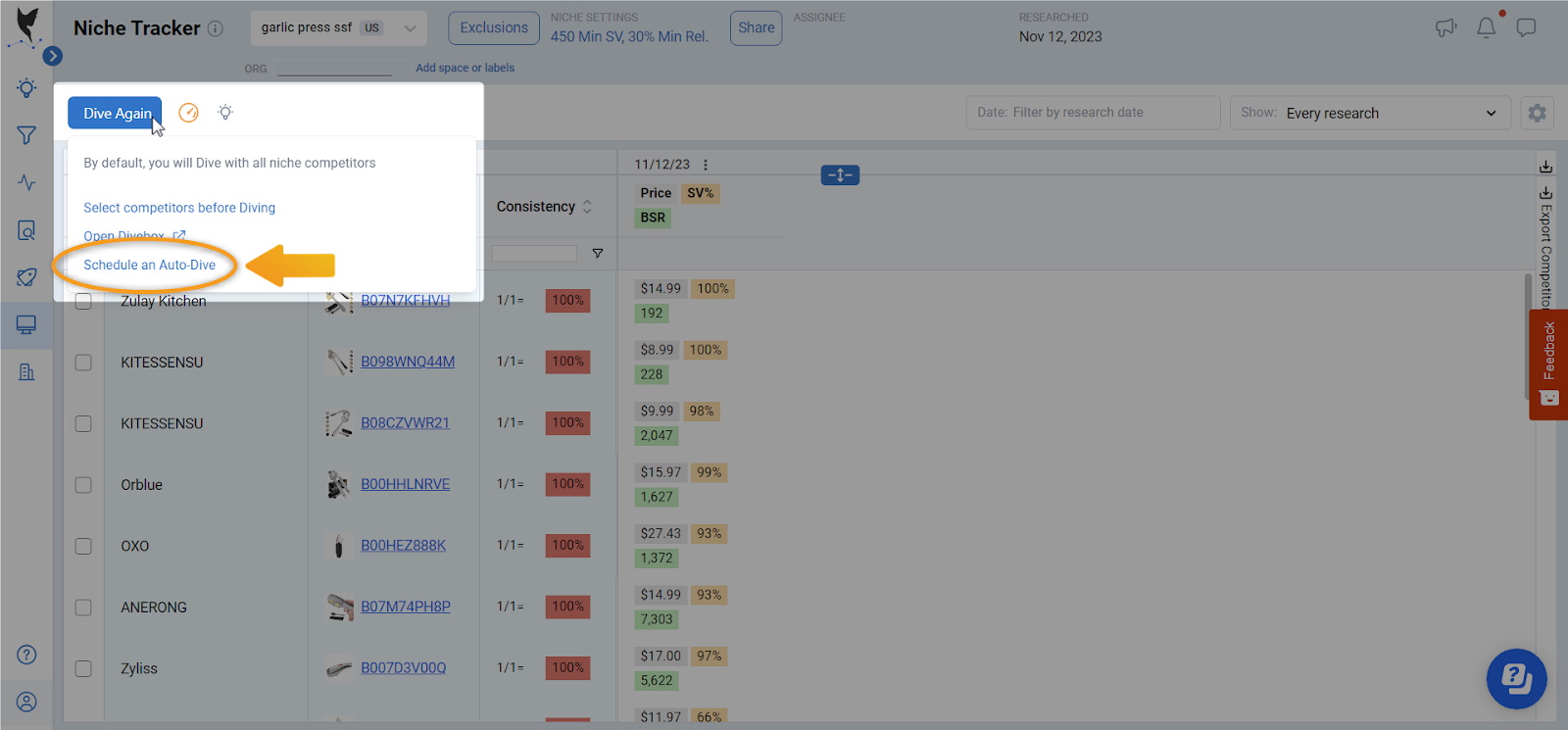Click the Share button
Viewport: 1568px width, 730px height.
(756, 28)
